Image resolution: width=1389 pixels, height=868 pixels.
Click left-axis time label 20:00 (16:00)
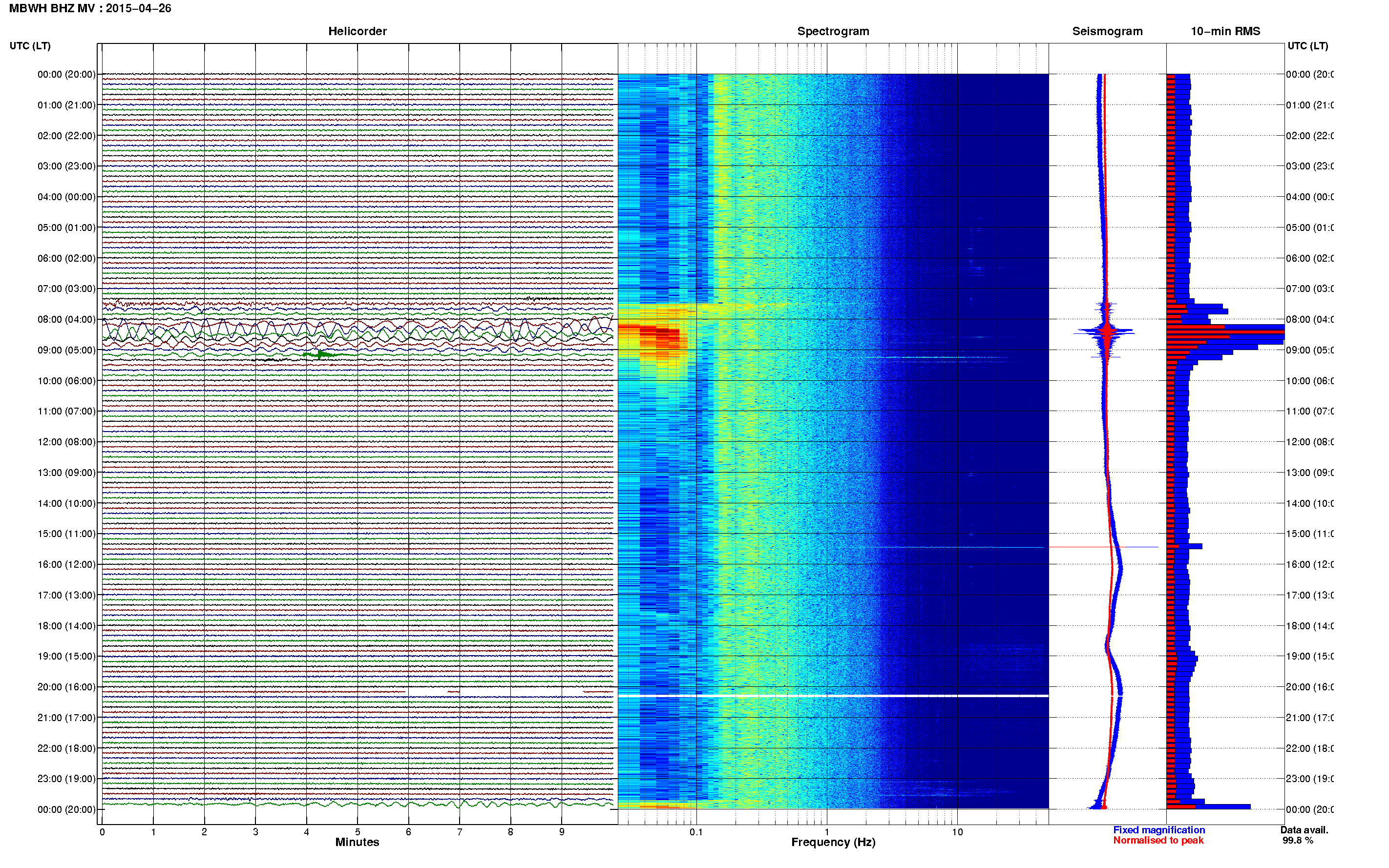coord(66,687)
